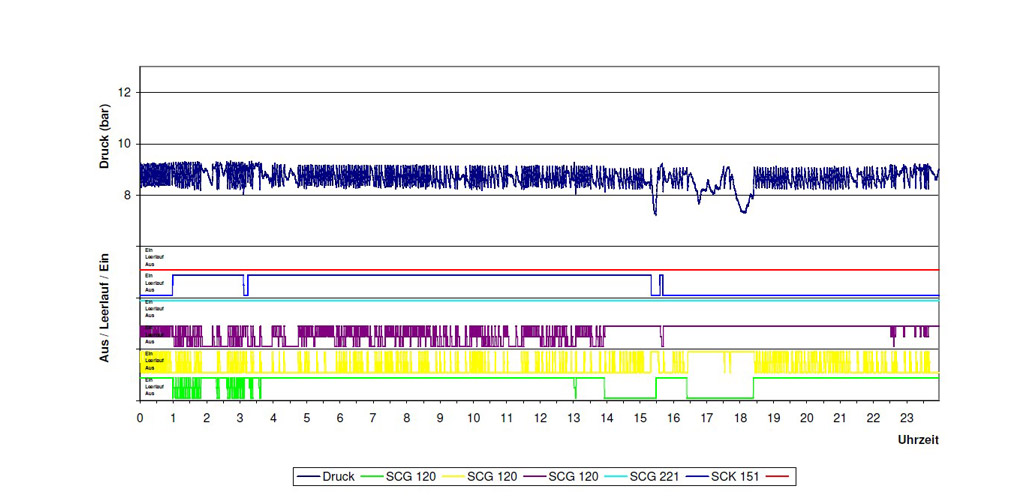Click the red line sample in legend

point(777,476)
